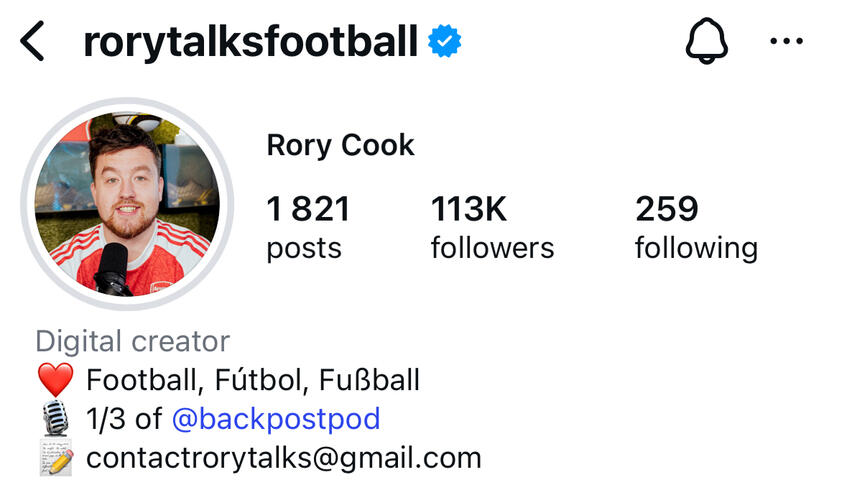Image resolution: width=847 pixels, height=480 pixels.
Task: Open notification bell settings
Action: [x=706, y=42]
